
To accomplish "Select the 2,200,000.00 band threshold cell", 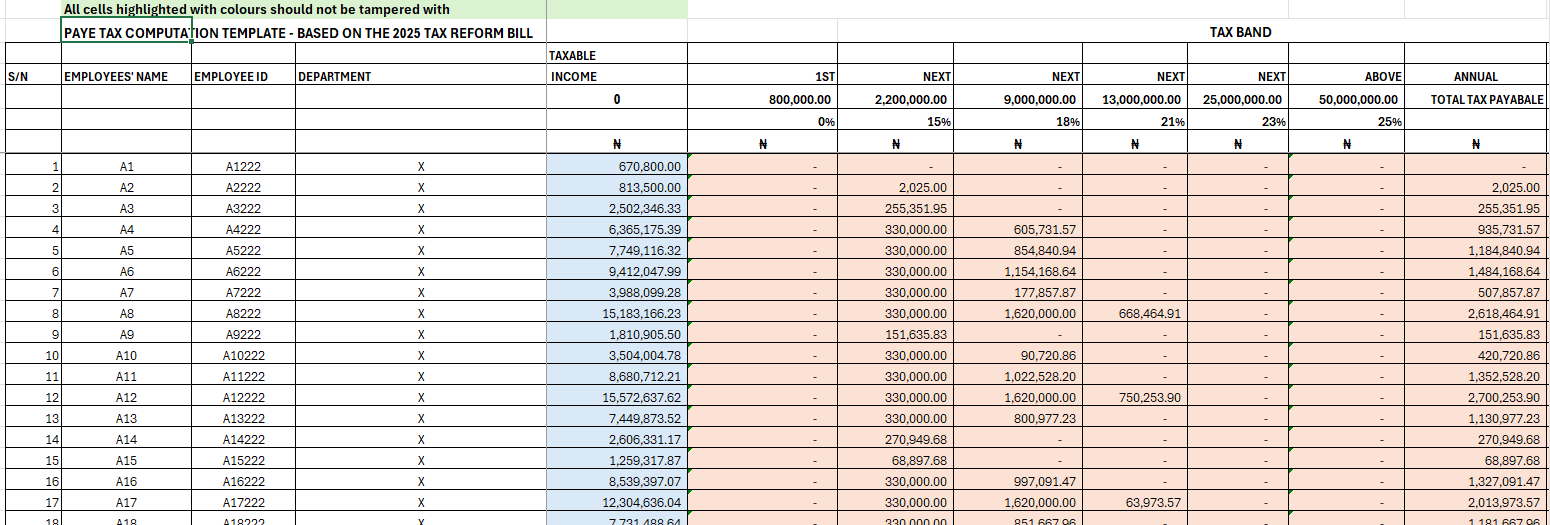I will 895,99.
